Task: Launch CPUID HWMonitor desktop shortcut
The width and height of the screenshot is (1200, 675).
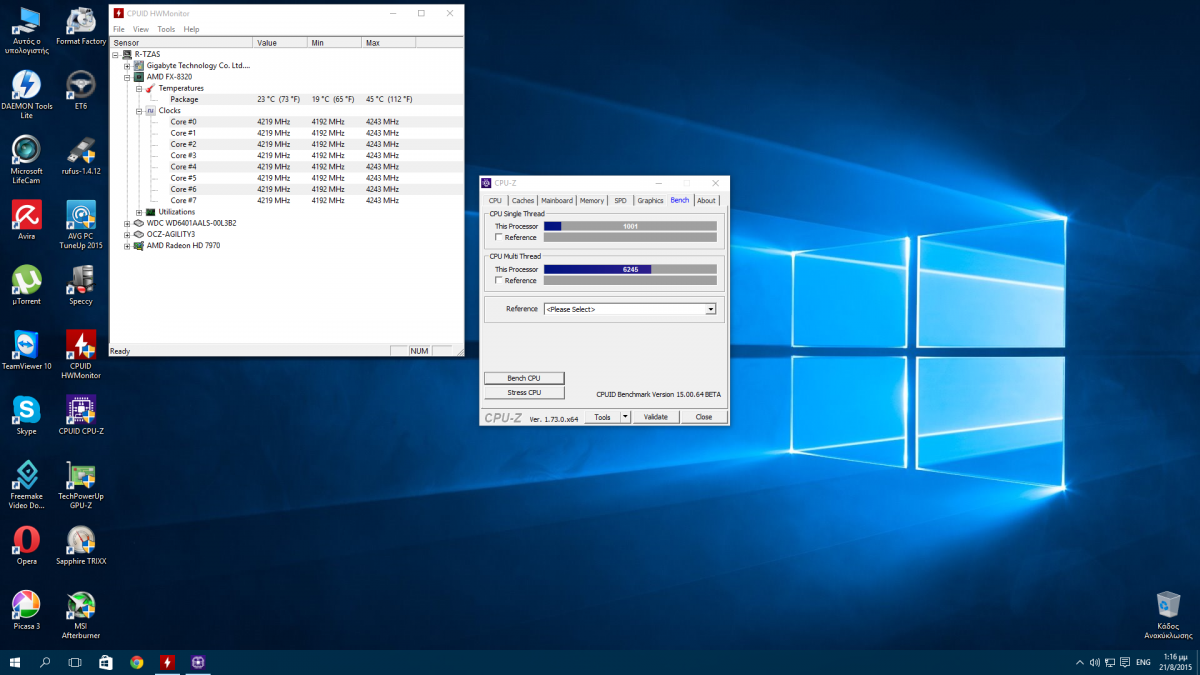Action: click(x=81, y=355)
